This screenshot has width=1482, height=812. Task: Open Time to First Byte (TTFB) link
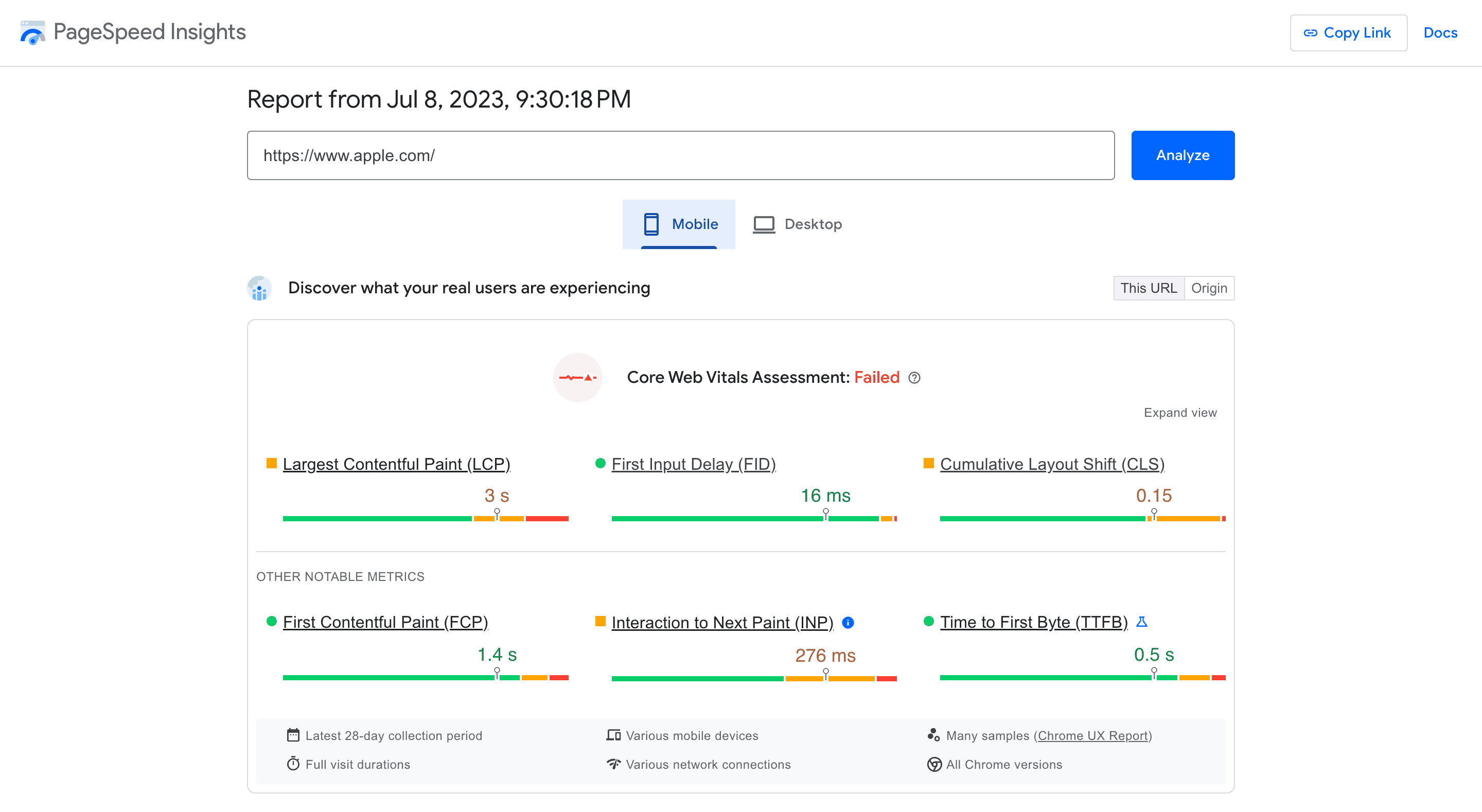(x=1034, y=622)
